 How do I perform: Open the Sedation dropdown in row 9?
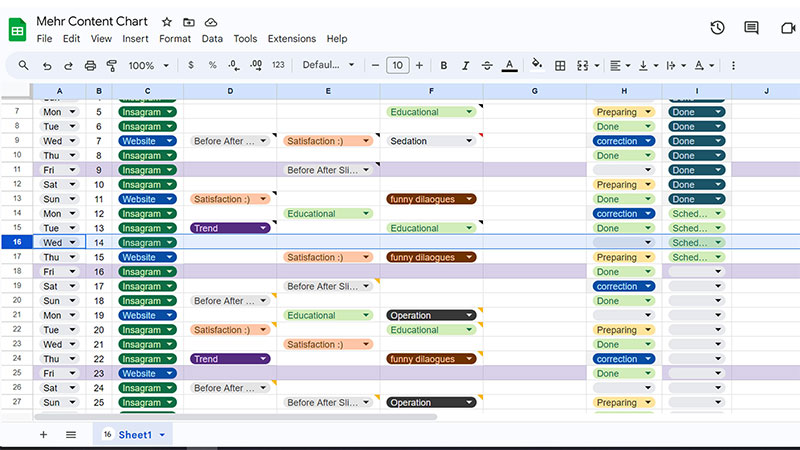(x=469, y=141)
